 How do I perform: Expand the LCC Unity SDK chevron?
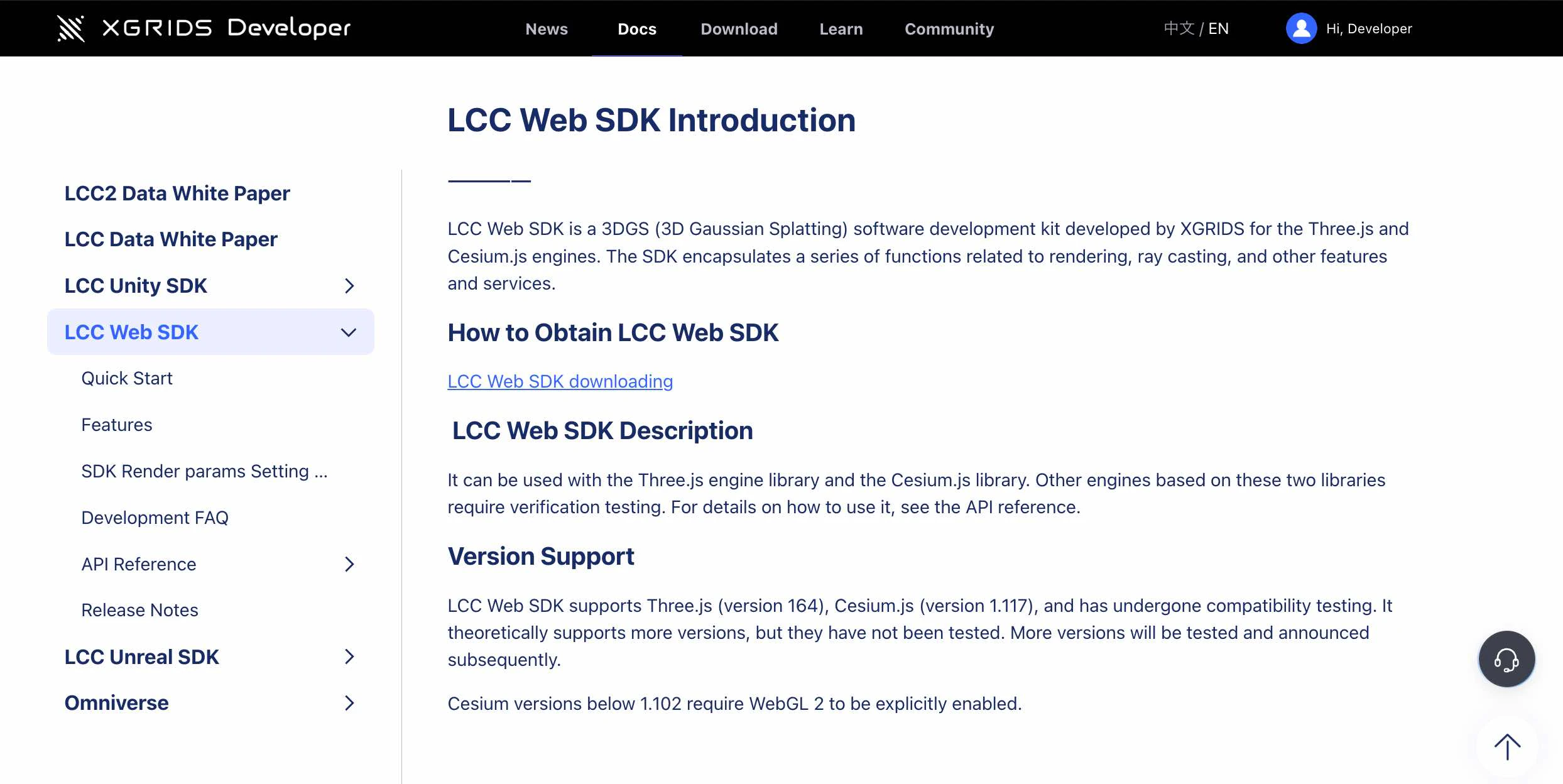349,286
